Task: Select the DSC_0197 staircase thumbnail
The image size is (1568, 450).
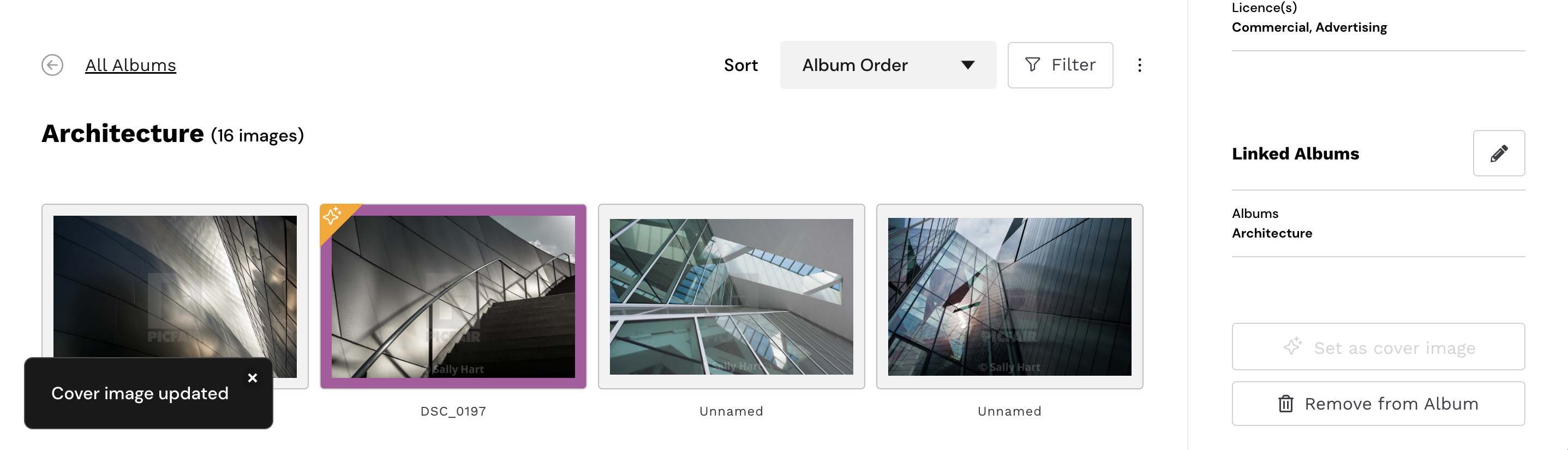Action: (453, 297)
